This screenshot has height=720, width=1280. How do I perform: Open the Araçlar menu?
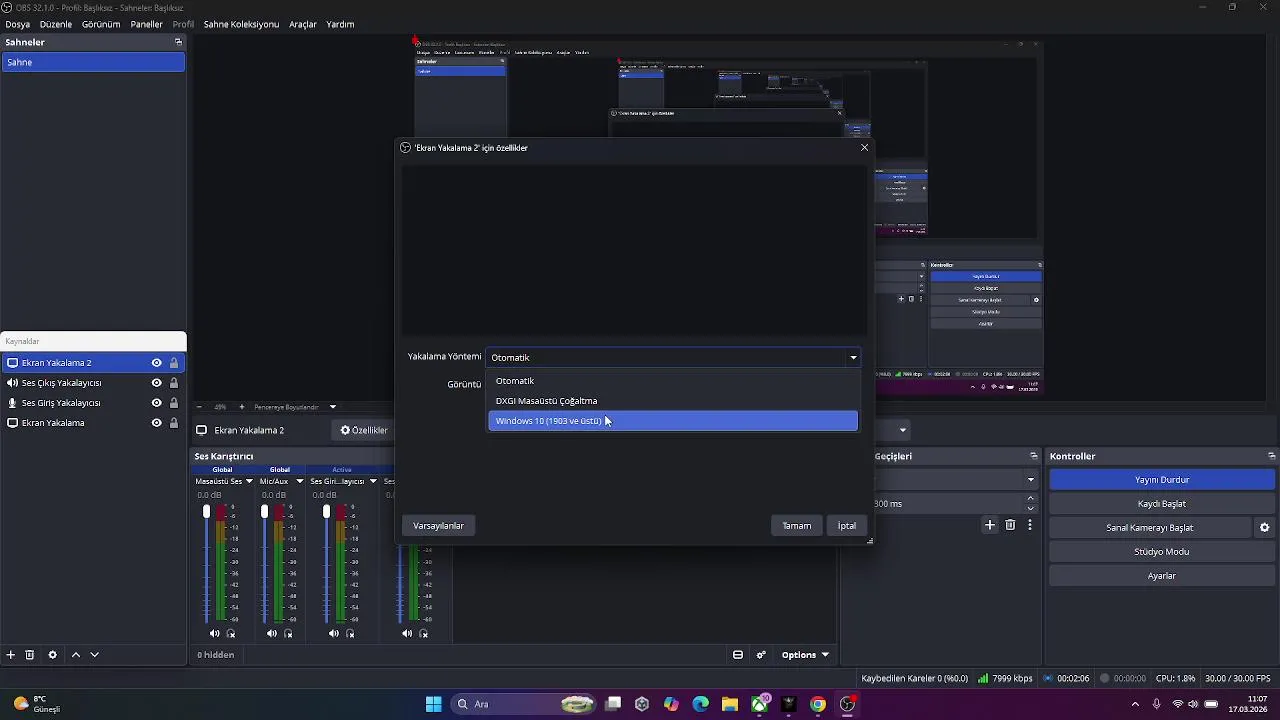click(303, 24)
